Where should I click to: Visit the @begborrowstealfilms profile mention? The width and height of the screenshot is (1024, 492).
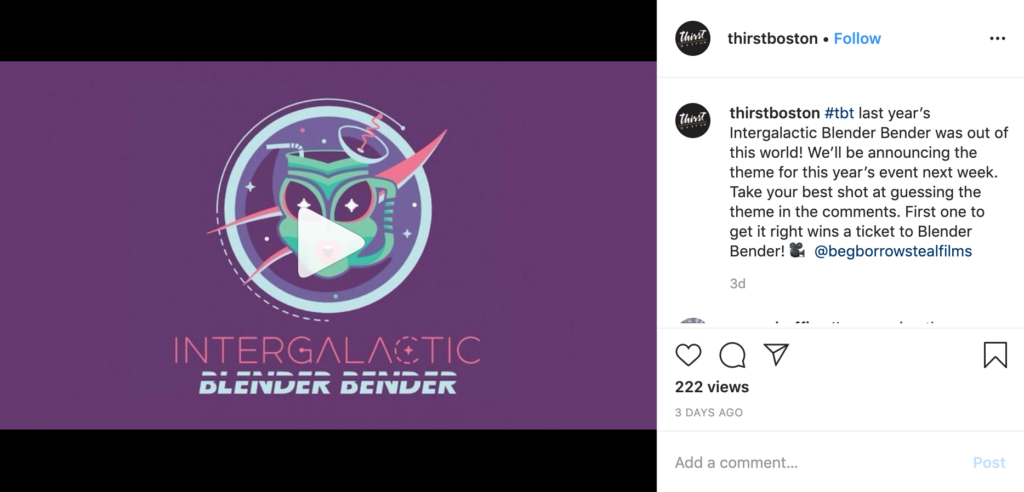pyautogui.click(x=893, y=251)
